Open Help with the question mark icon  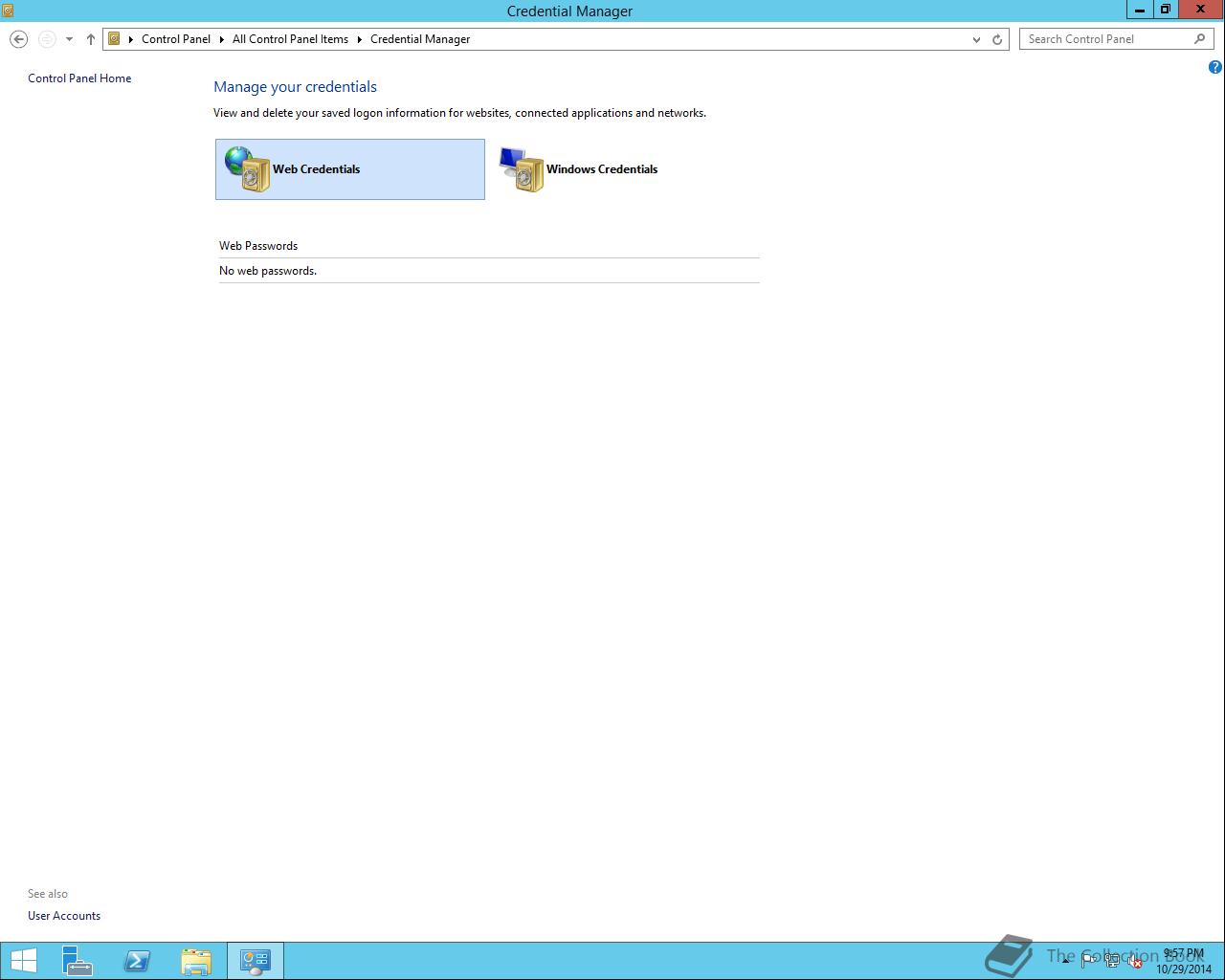[x=1214, y=67]
